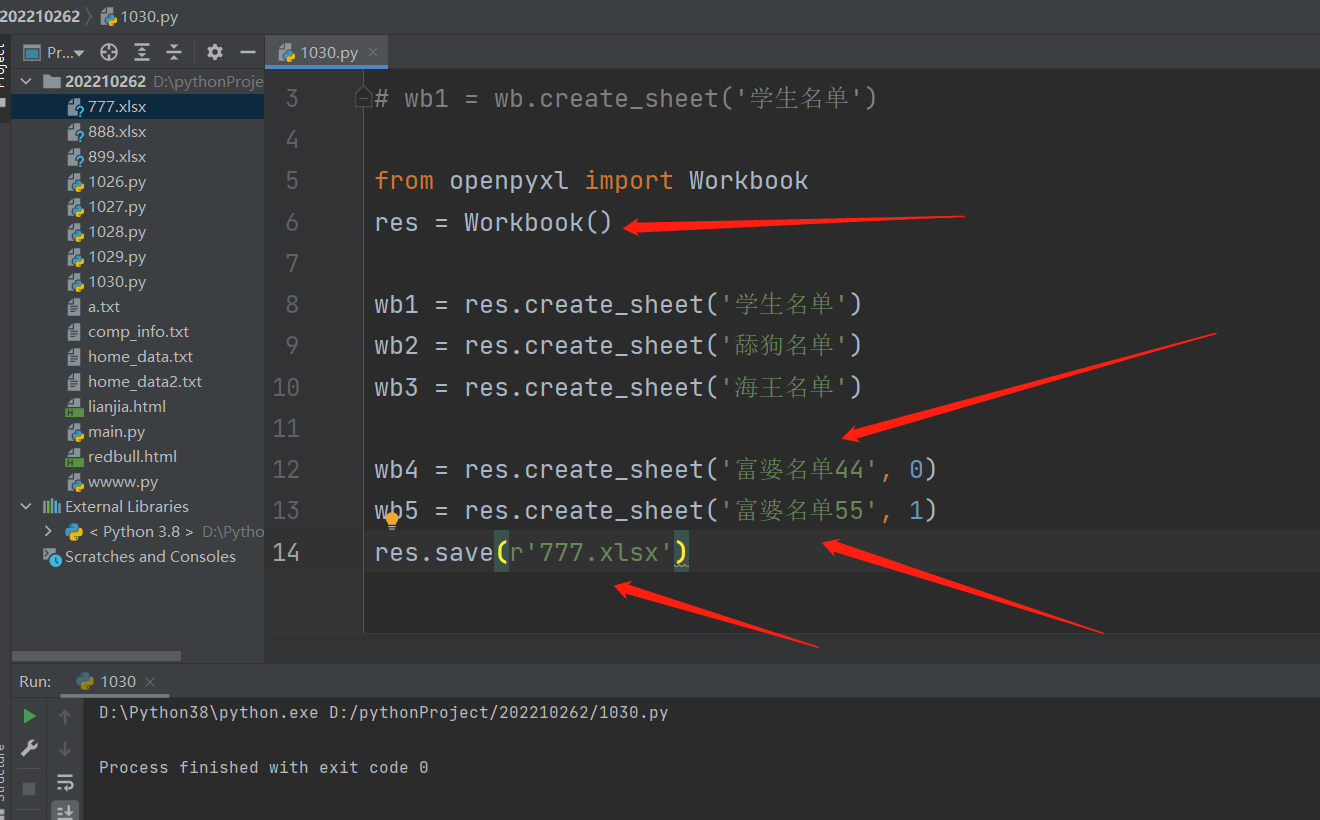Open run configuration wrench icon

[29, 748]
